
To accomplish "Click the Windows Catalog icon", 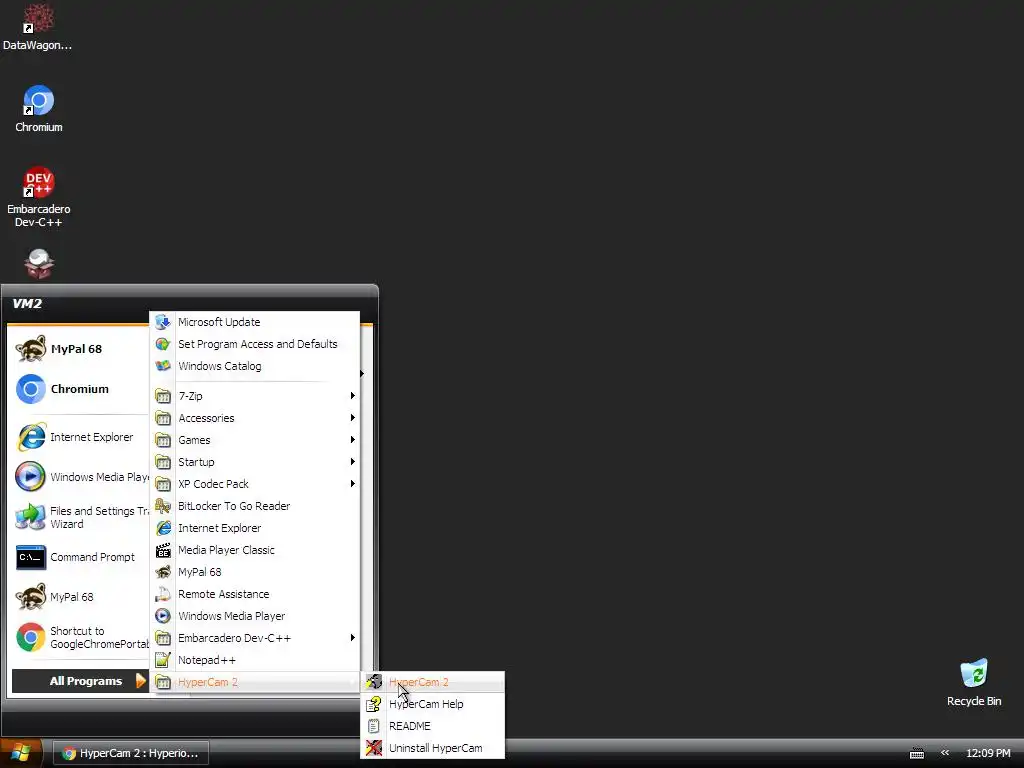I will (163, 366).
